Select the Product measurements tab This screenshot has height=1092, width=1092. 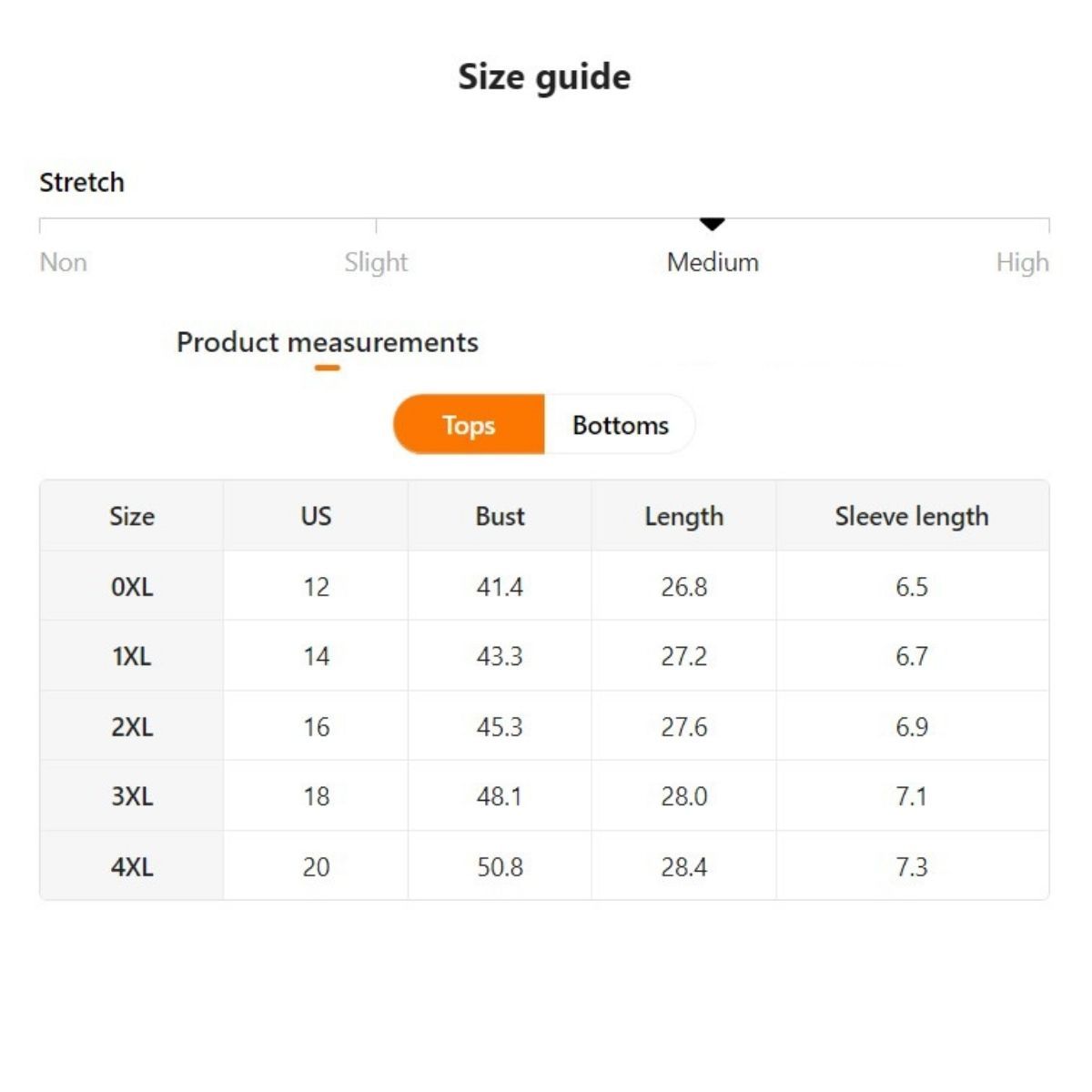(x=327, y=343)
